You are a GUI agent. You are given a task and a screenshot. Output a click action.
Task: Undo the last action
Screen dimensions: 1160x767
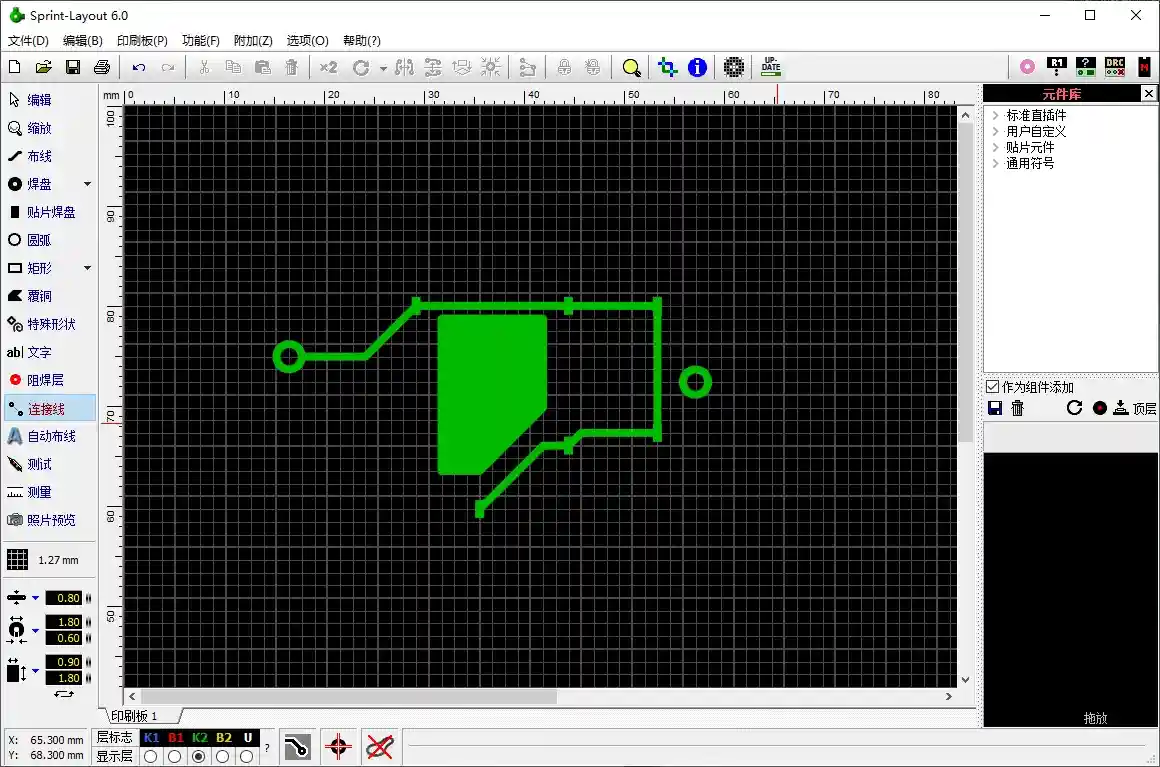138,67
